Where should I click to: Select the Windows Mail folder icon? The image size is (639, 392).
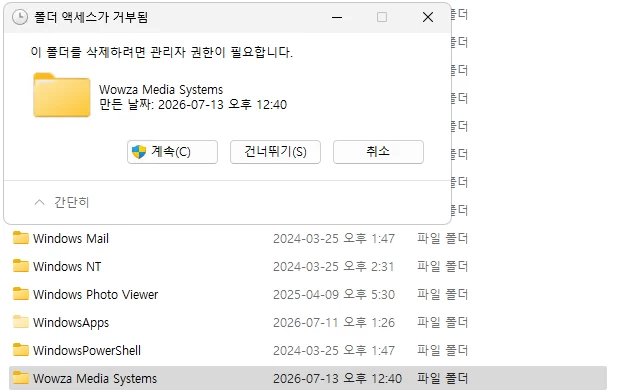coord(20,238)
